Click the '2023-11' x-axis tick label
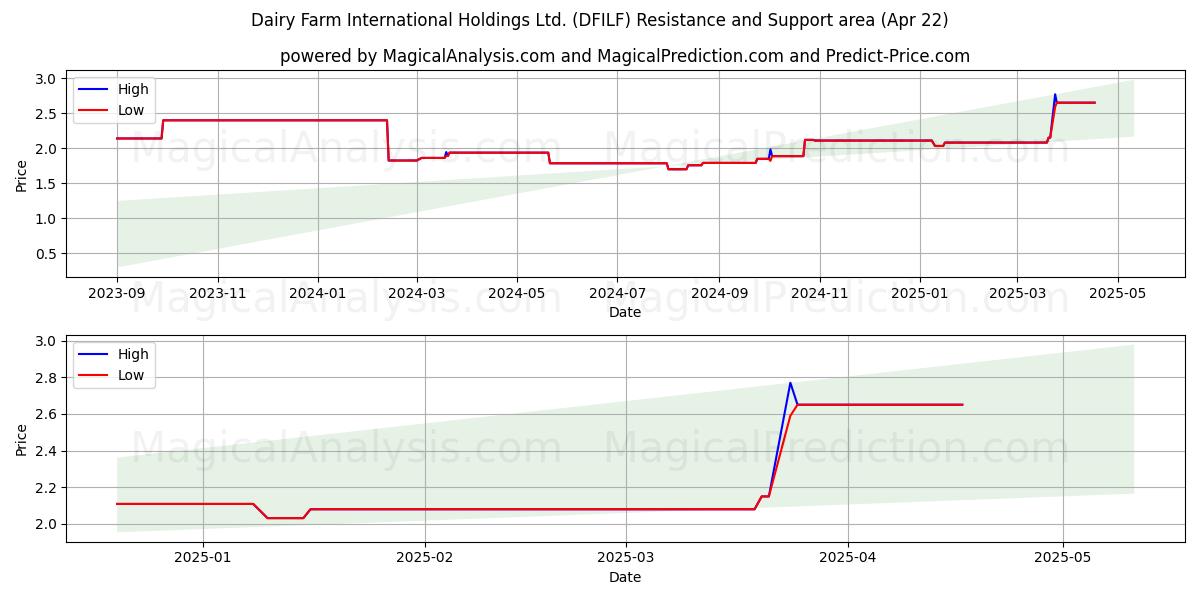 pyautogui.click(x=218, y=295)
